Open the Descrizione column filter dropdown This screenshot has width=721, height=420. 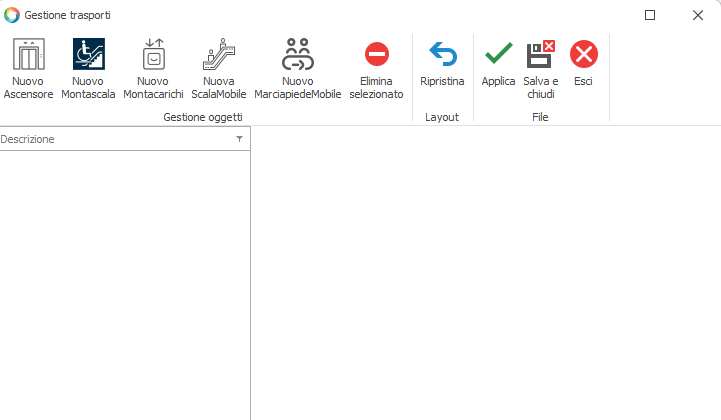[239, 139]
